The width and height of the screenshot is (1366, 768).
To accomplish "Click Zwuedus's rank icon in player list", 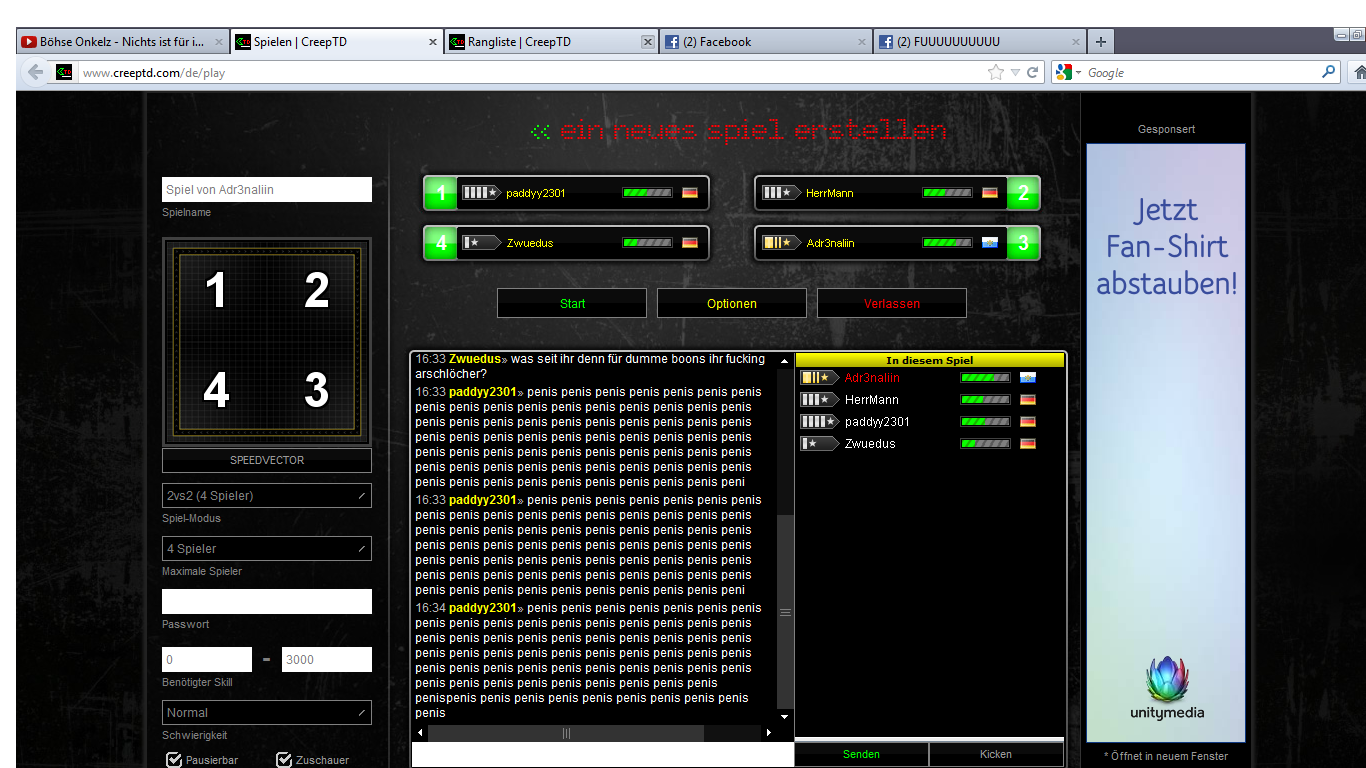I will (x=819, y=444).
